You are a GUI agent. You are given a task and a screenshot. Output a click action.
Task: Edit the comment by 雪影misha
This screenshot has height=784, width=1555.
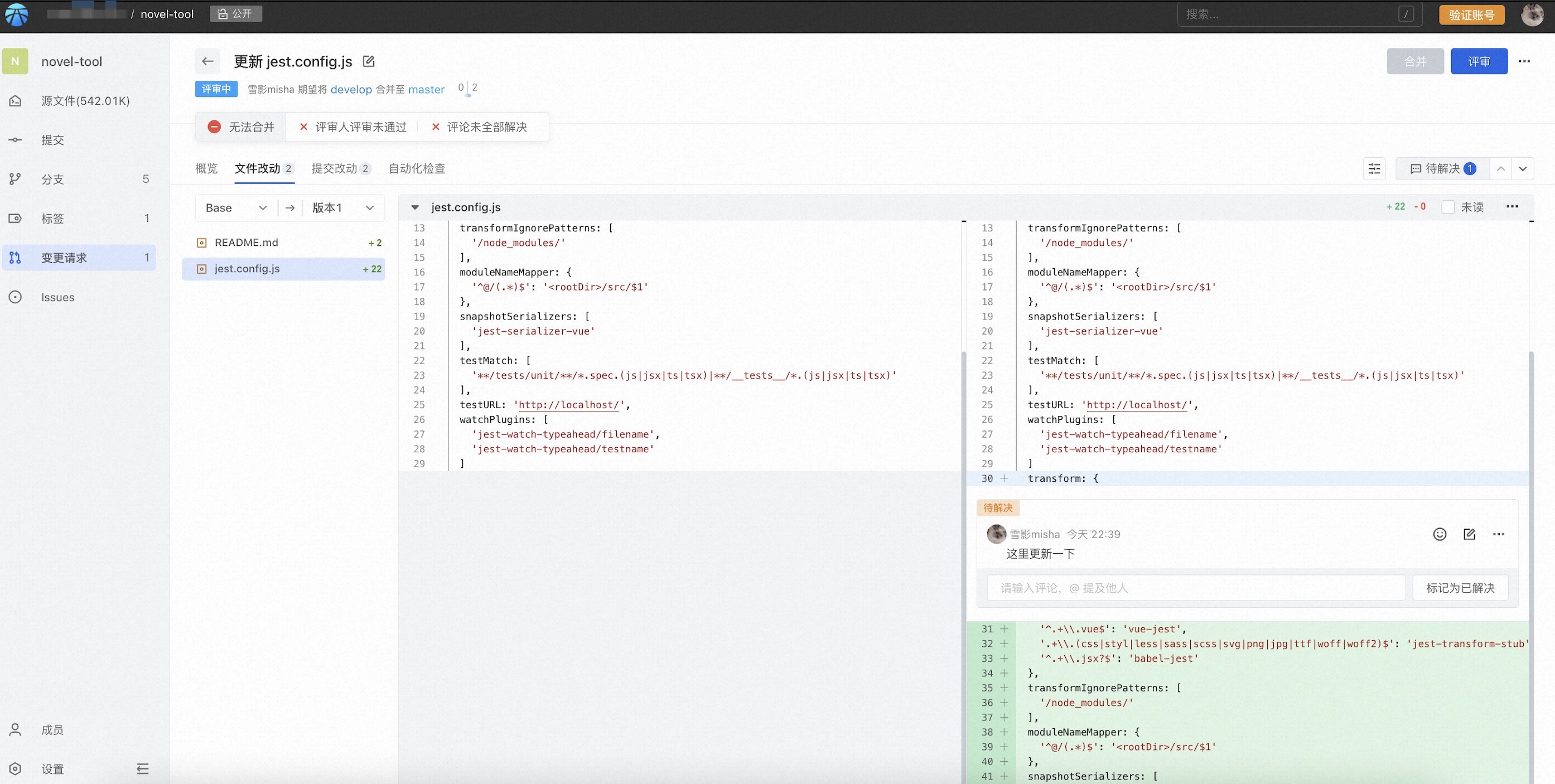[1469, 534]
